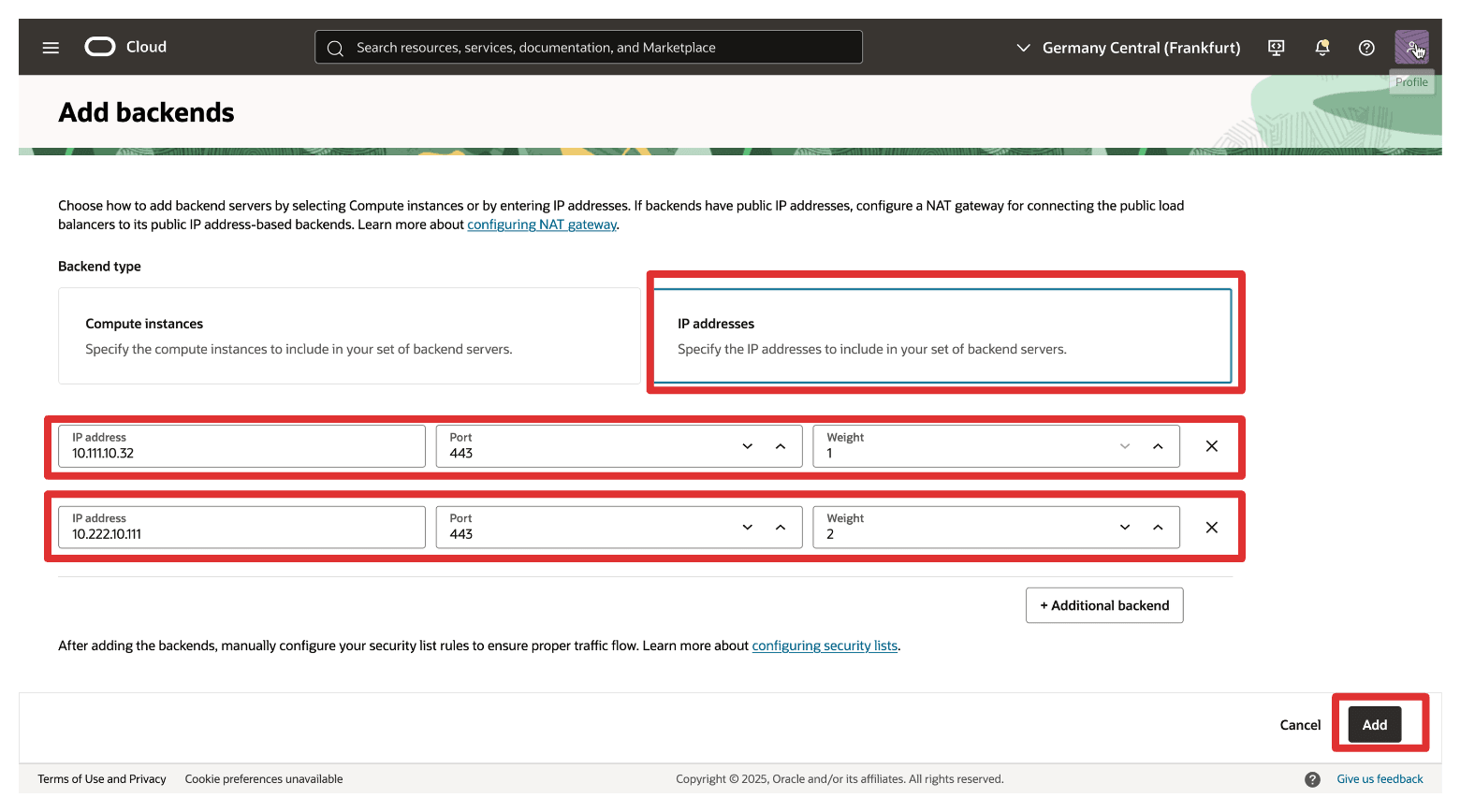Image resolution: width=1460 pixels, height=812 pixels.
Task: Open the notifications bell
Action: (x=1321, y=47)
